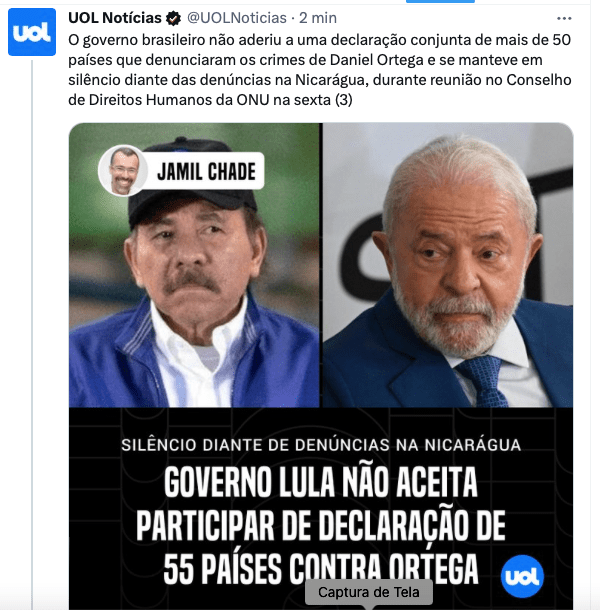Click the "2 min" tweet timestamp

pos(318,18)
